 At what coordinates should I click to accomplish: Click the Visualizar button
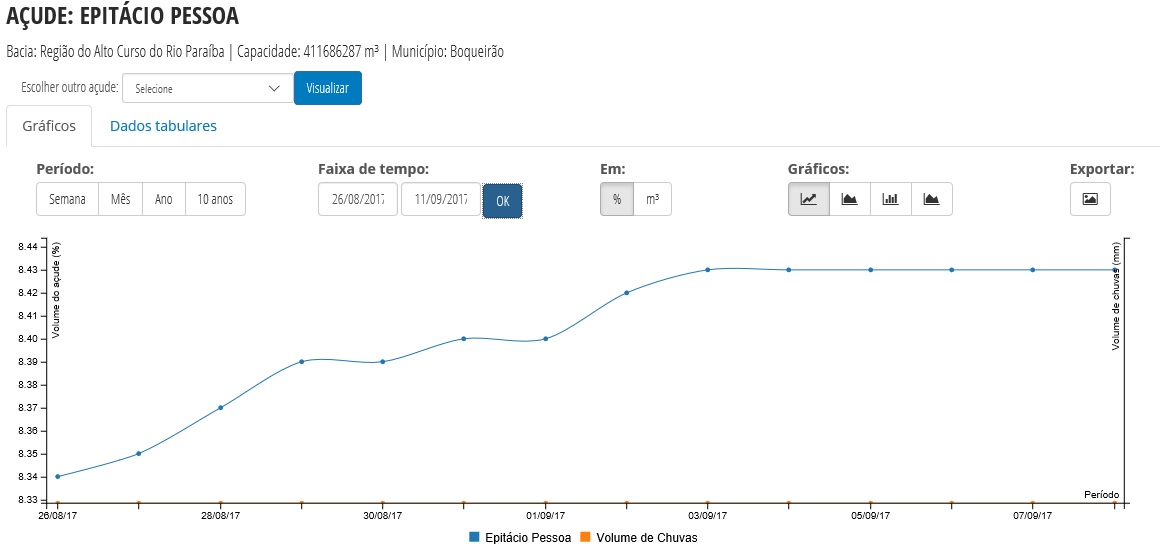coord(328,88)
